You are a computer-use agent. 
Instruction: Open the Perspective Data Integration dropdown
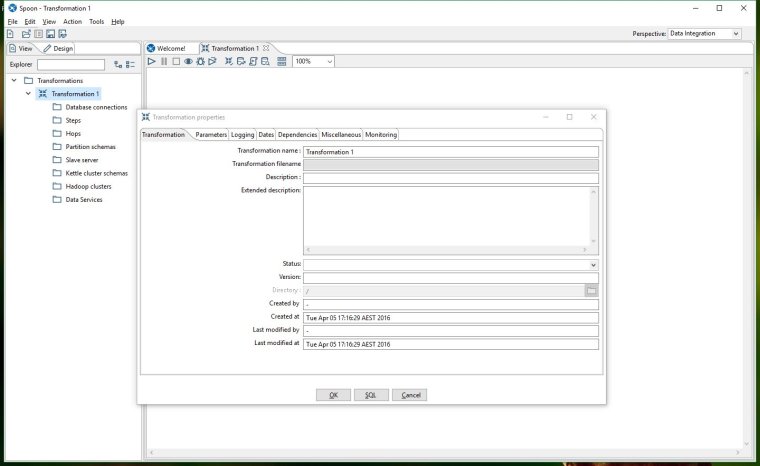click(x=704, y=34)
